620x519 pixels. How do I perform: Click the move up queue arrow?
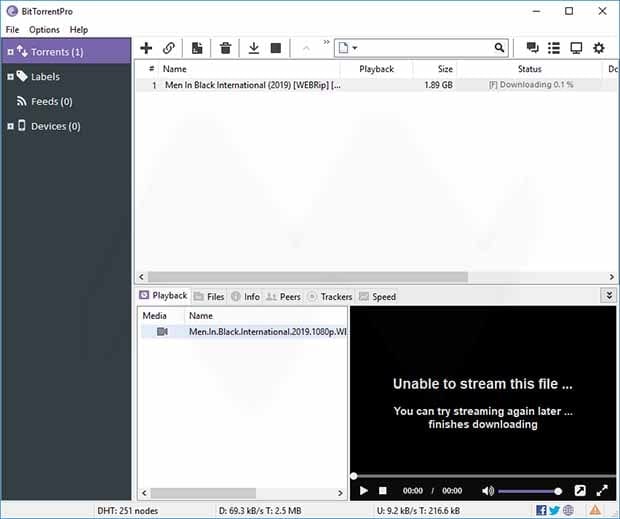click(306, 48)
